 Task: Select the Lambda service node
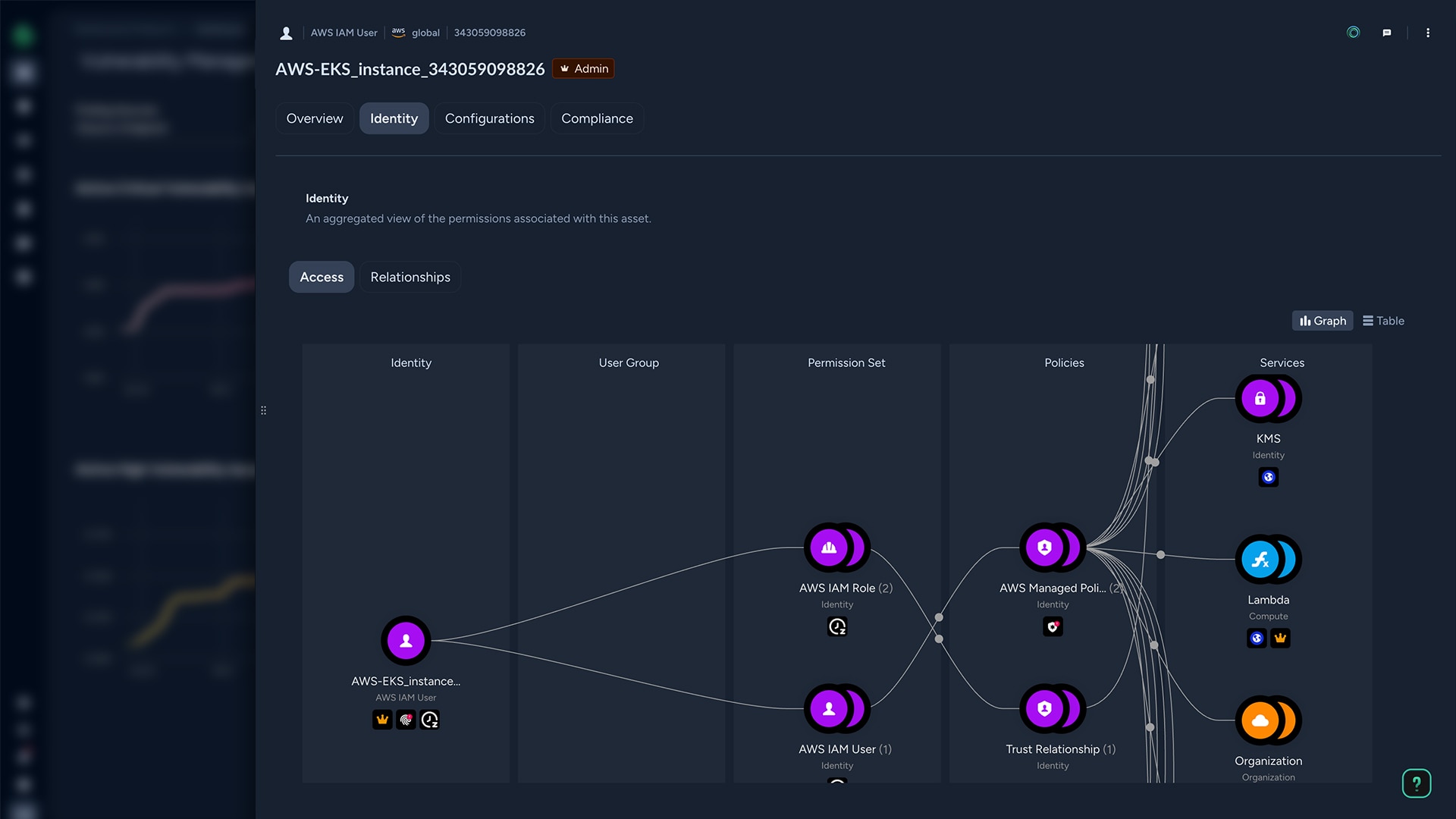1268,560
